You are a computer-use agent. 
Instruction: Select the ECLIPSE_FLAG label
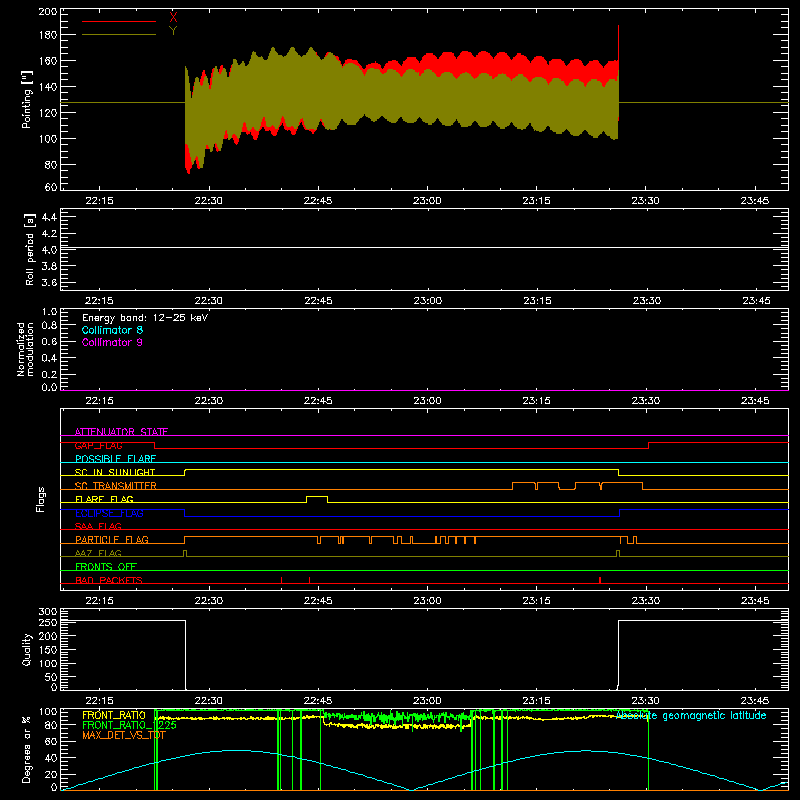click(x=109, y=513)
